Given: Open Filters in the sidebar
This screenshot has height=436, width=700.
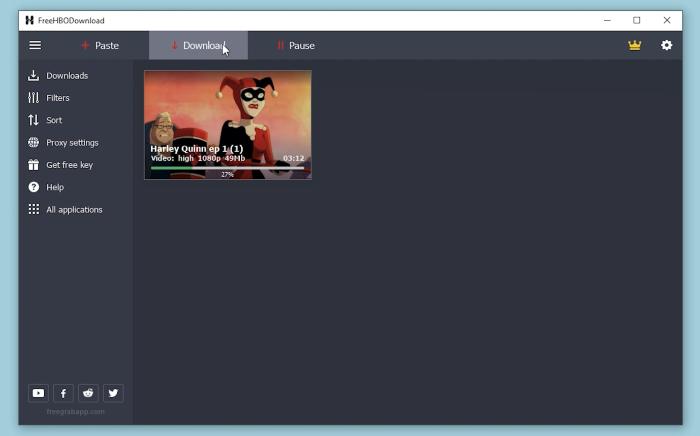Looking at the screenshot, I should click(x=49, y=98).
